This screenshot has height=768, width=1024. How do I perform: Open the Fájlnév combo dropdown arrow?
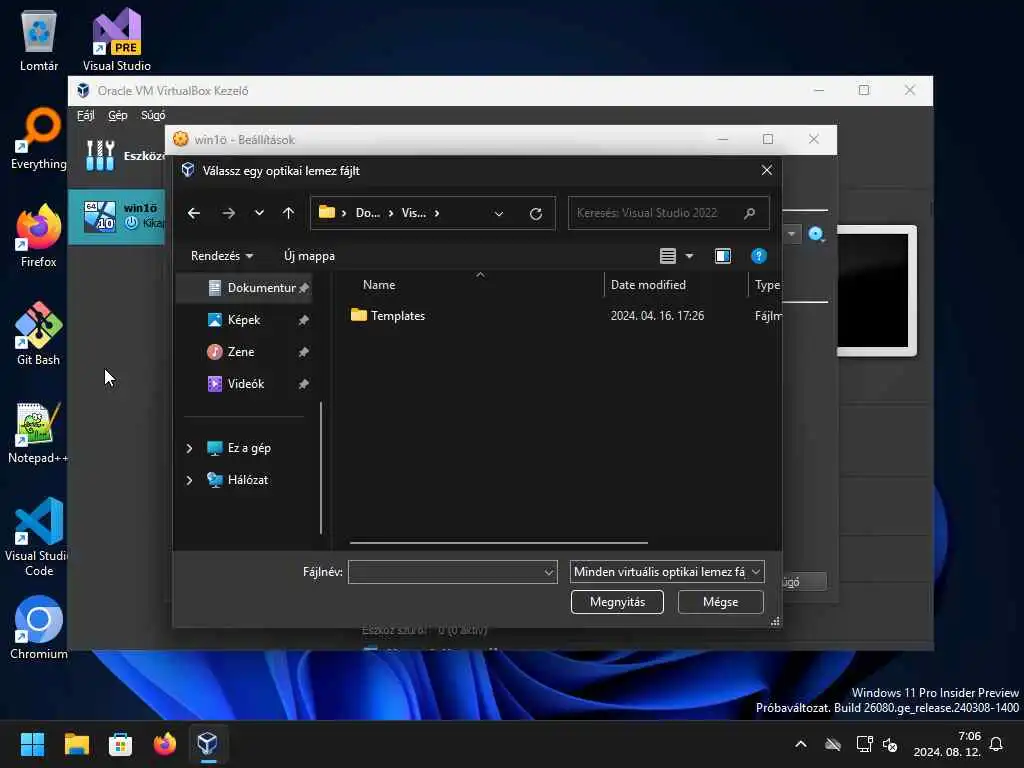[x=549, y=572]
